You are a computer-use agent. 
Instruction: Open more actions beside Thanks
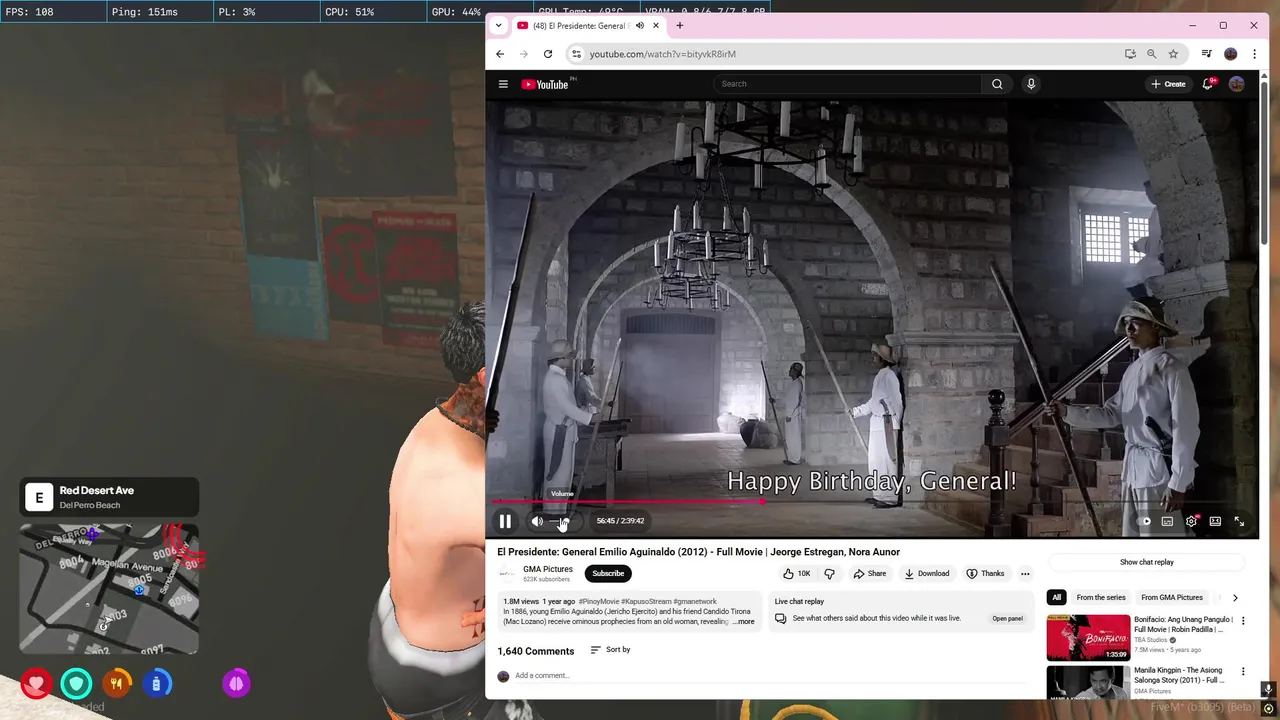pos(1025,573)
